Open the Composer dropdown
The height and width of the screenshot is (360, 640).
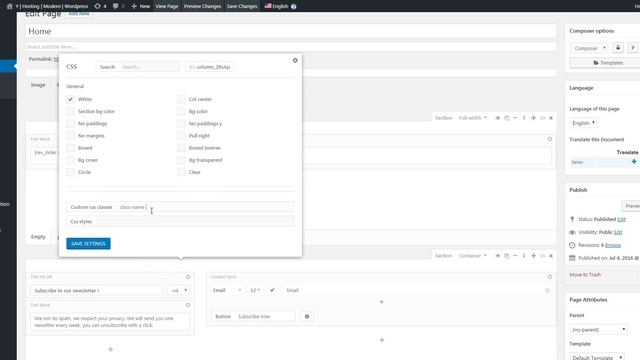pyautogui.click(x=589, y=48)
